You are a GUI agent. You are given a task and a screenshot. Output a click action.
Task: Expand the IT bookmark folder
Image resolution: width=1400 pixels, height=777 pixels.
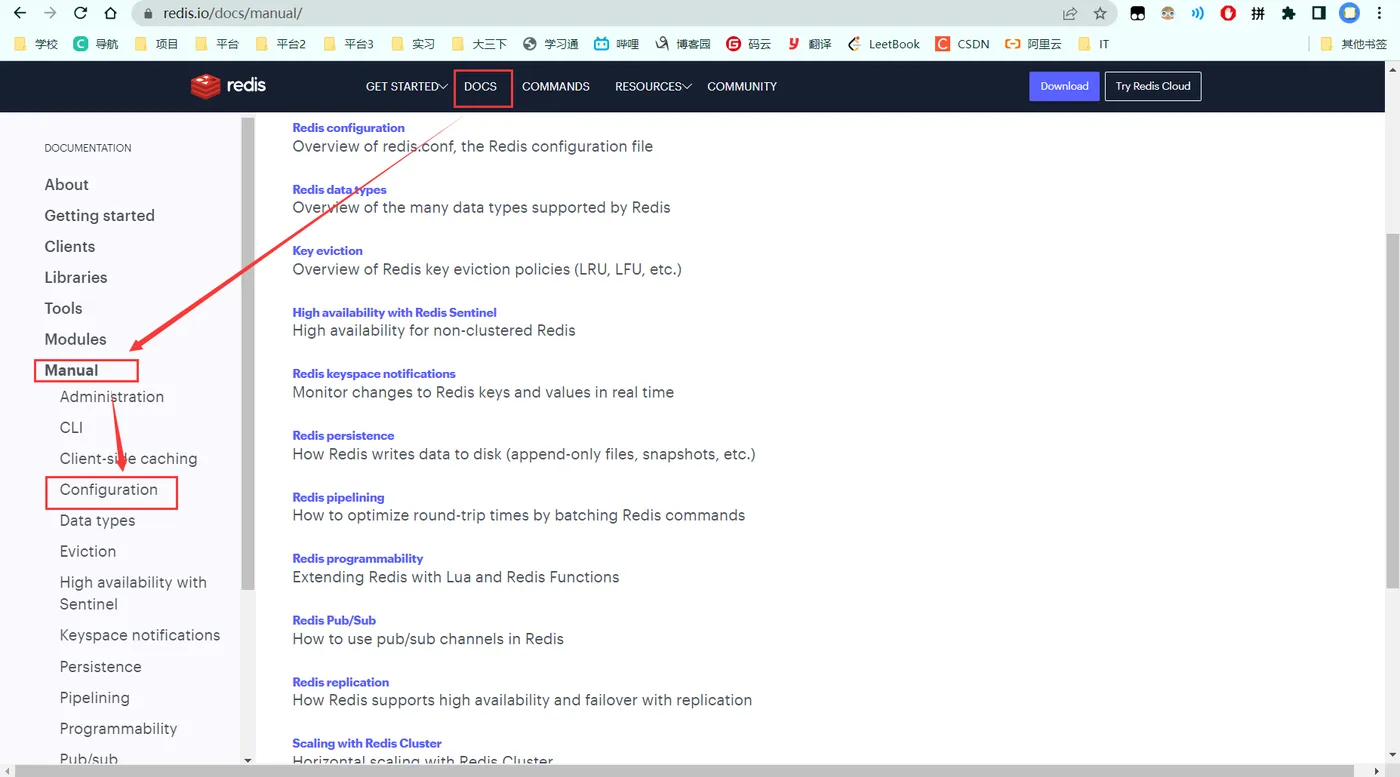click(x=1093, y=44)
